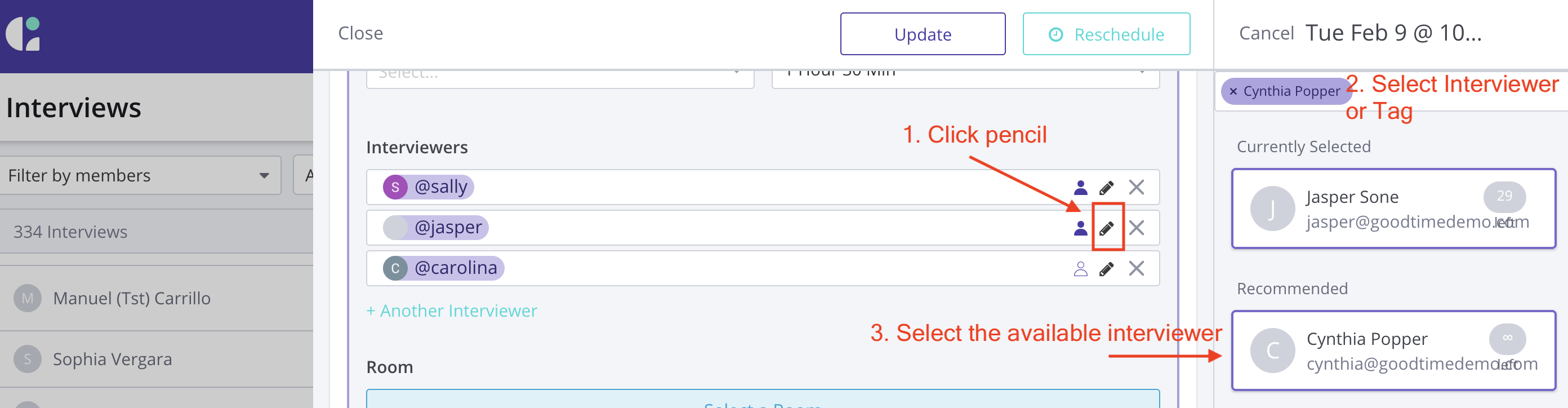Image resolution: width=1568 pixels, height=408 pixels.
Task: Remove the @jasper interviewer row
Action: coord(1136,228)
